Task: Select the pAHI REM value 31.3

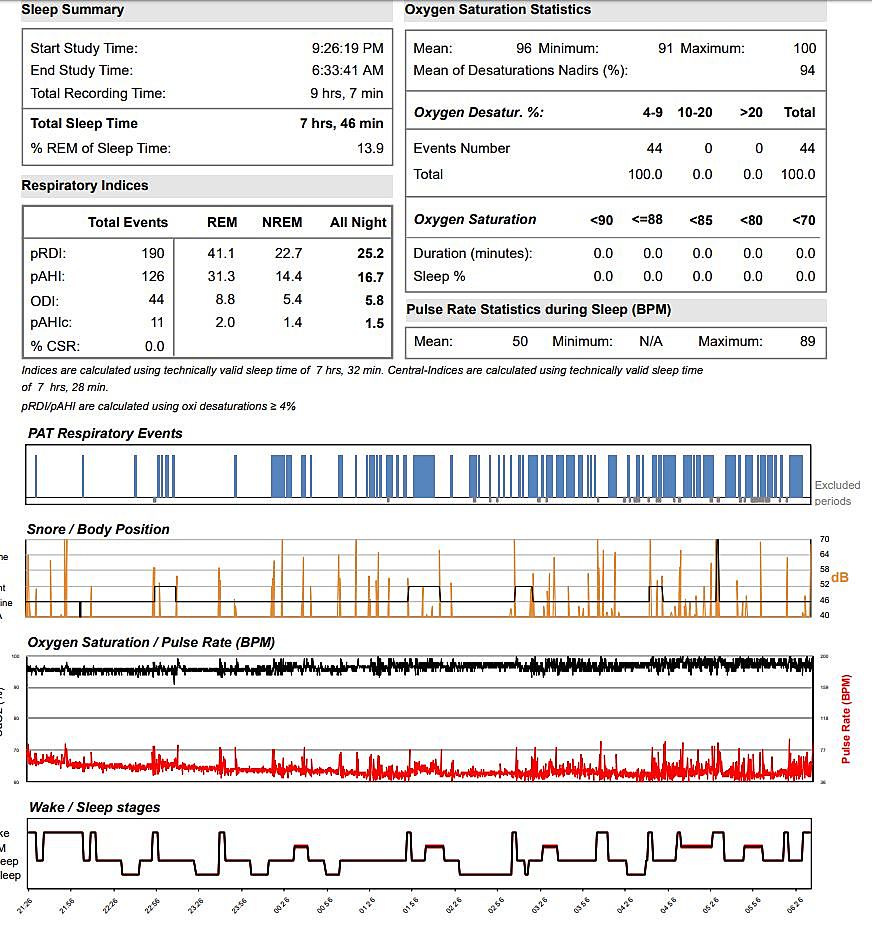Action: point(221,276)
